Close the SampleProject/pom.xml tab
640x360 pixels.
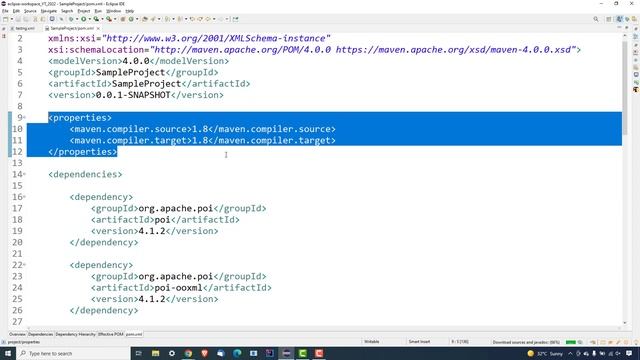[98, 28]
